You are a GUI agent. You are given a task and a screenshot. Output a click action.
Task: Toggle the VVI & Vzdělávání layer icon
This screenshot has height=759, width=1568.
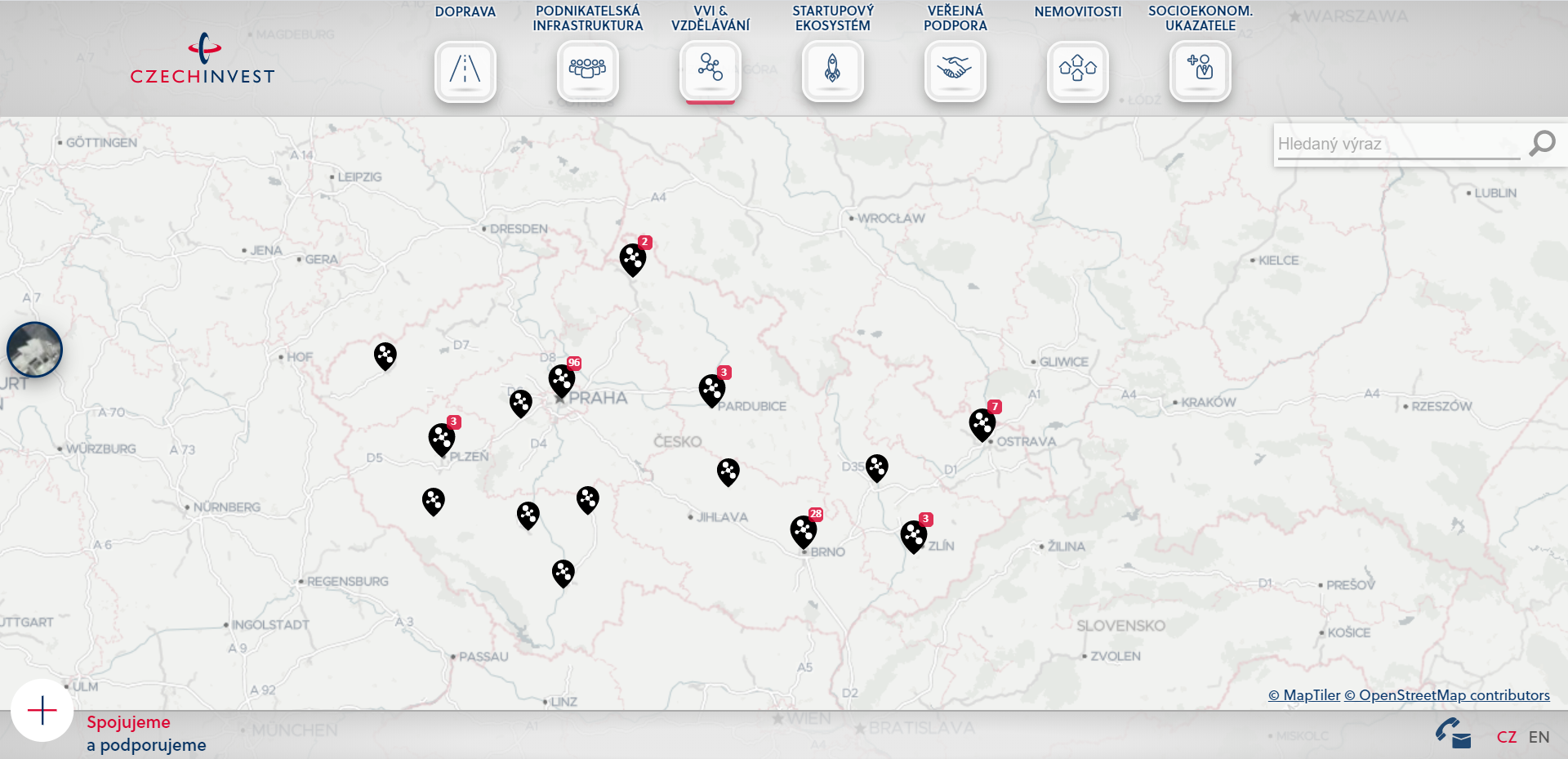point(710,71)
